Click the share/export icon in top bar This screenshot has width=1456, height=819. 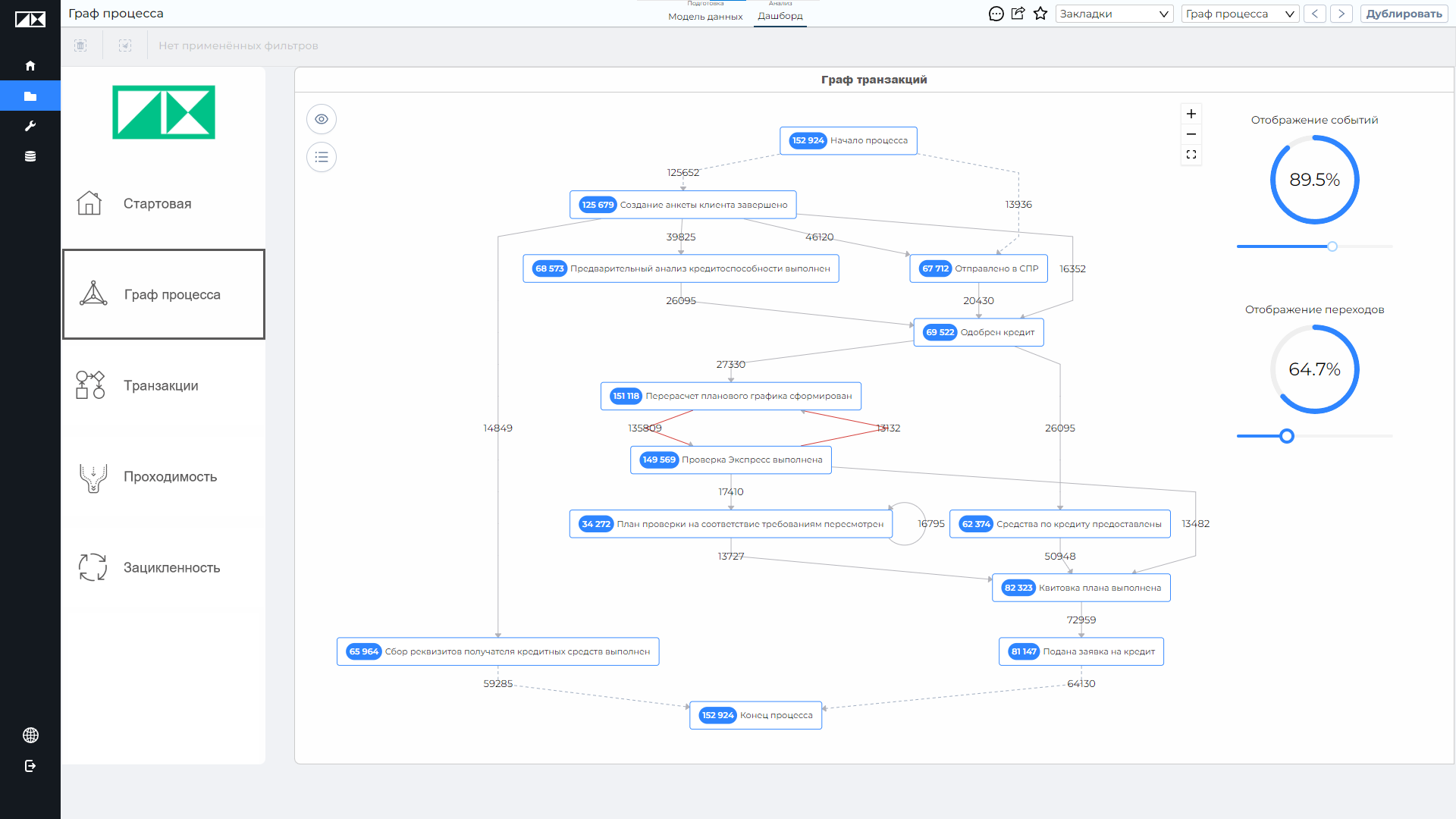(x=1018, y=14)
